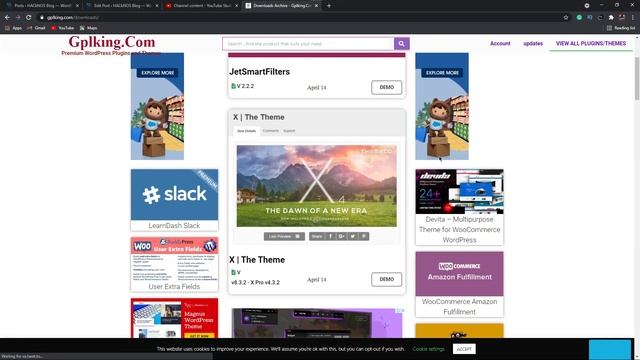Image resolution: width=640 pixels, height=360 pixels.
Task: Open a new browser tab with plus icon
Action: (329, 6)
